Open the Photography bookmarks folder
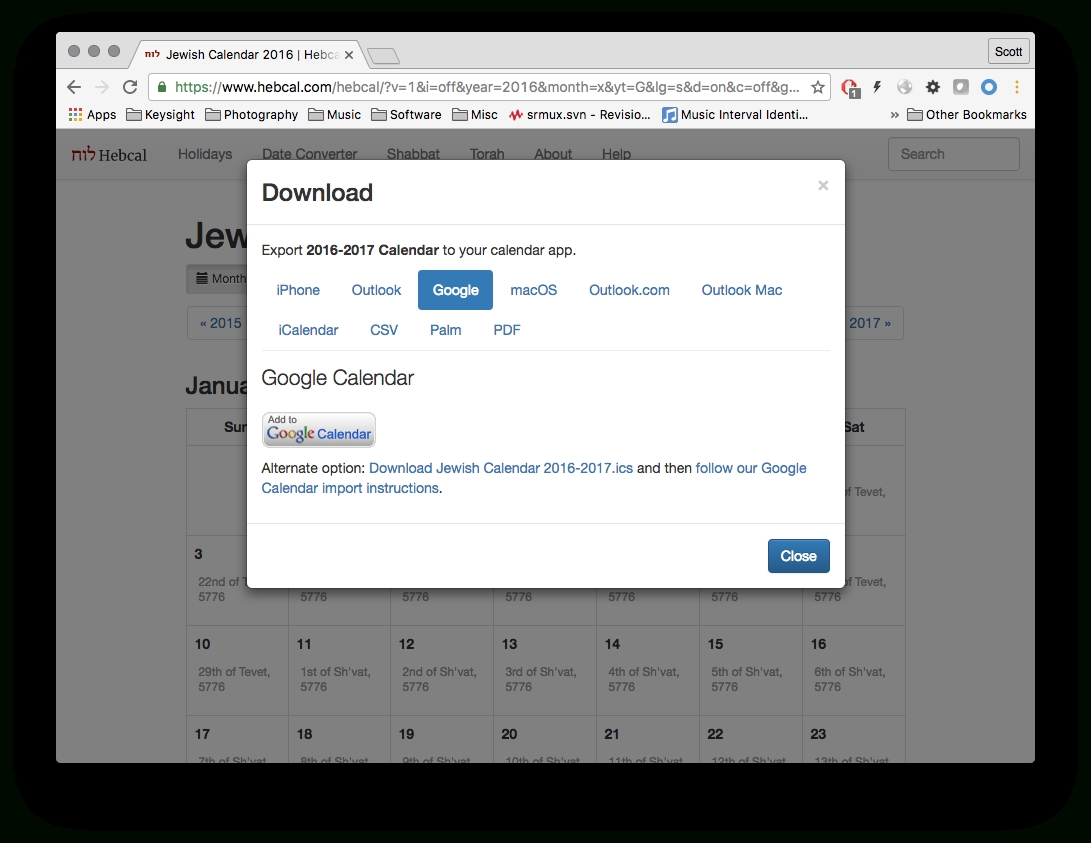1091x843 pixels. 251,115
